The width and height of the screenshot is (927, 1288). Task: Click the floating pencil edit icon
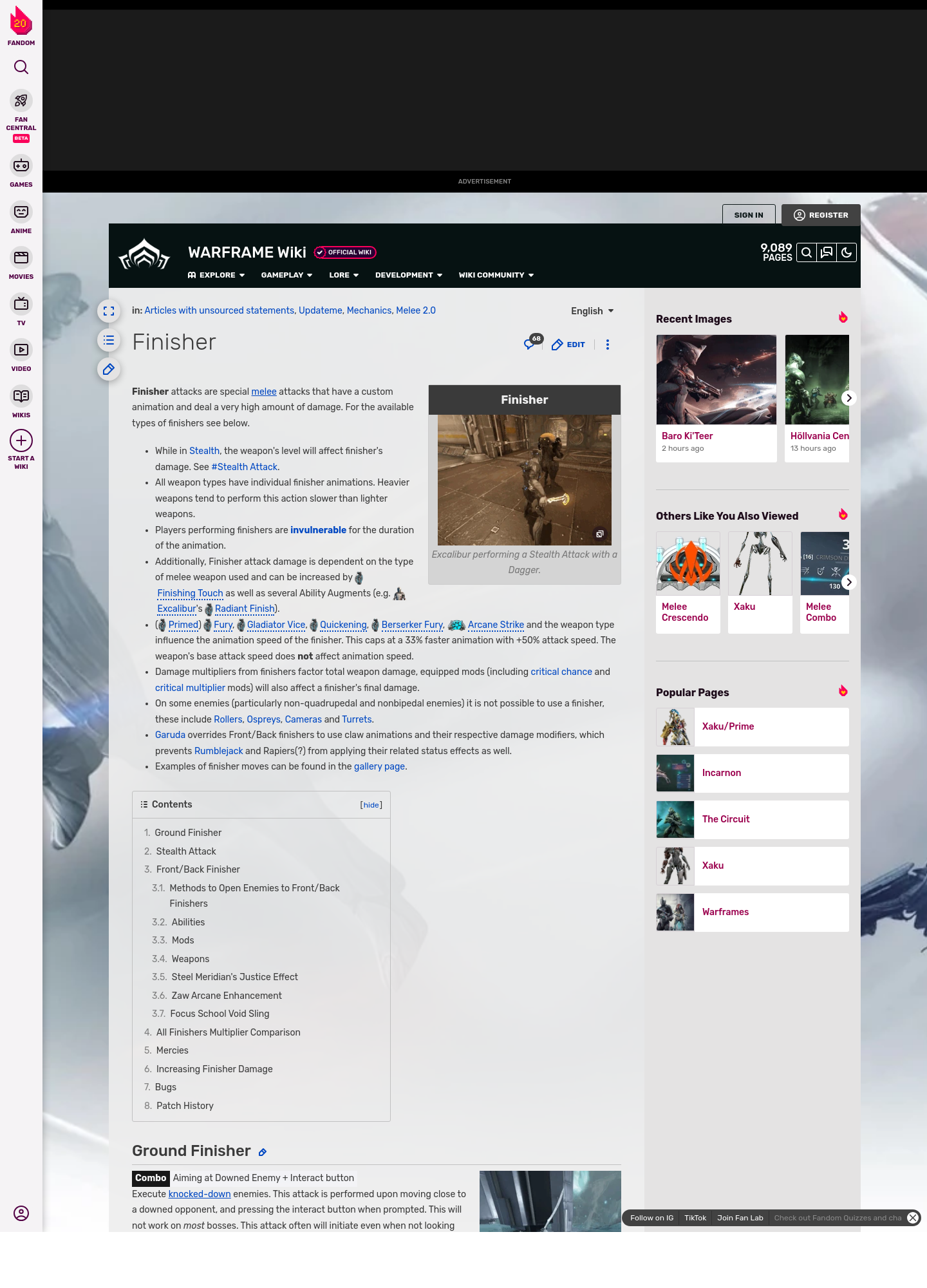point(109,369)
